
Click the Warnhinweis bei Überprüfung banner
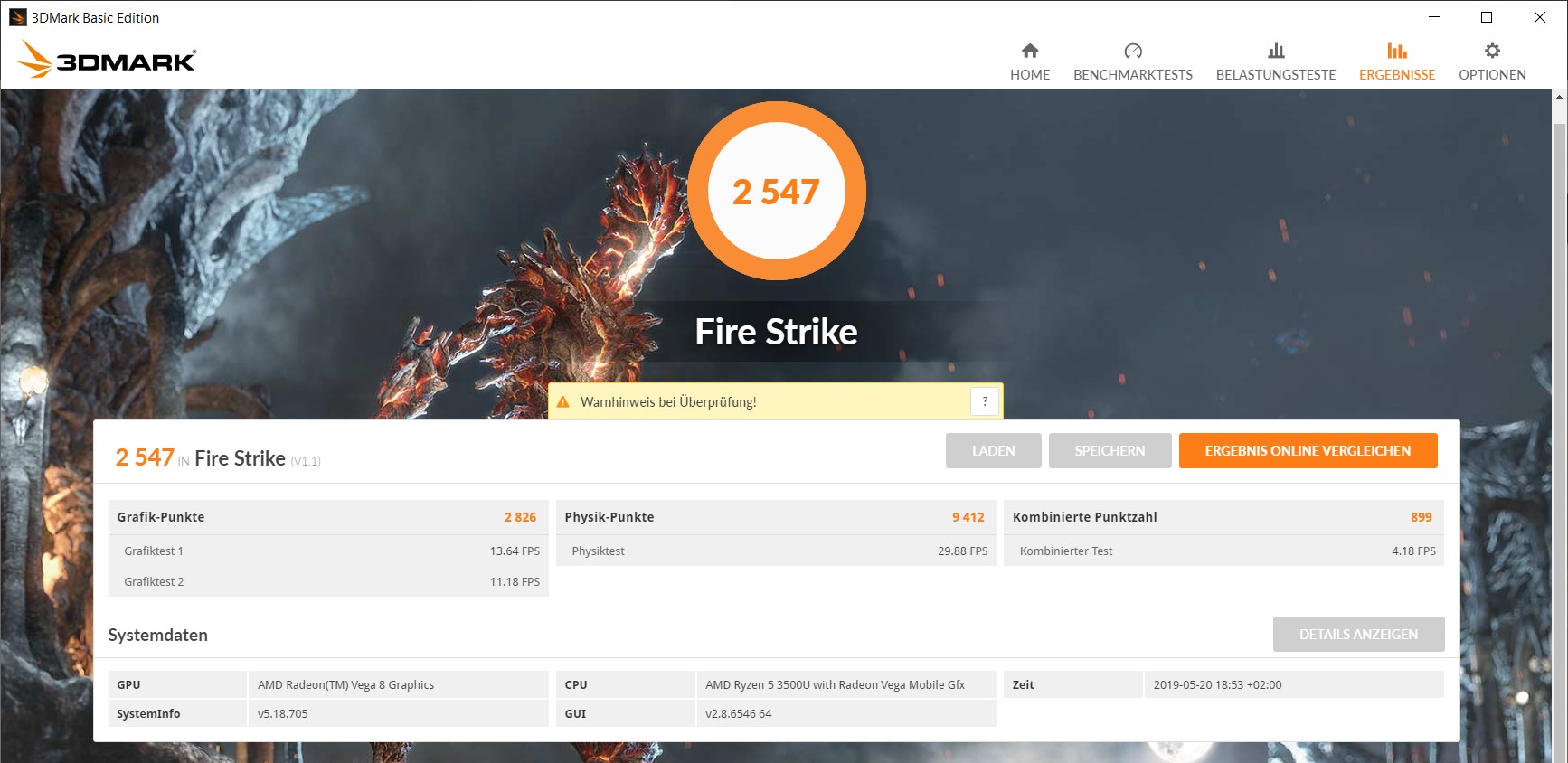[776, 401]
